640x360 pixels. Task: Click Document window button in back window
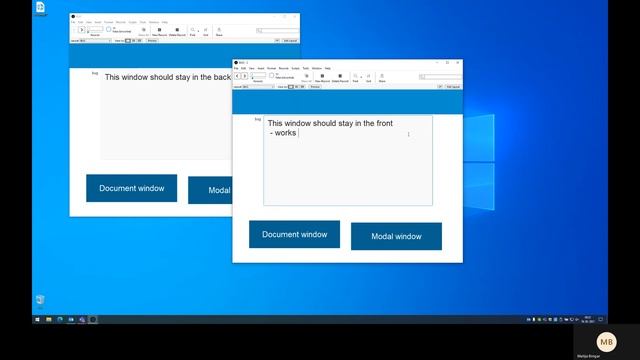pos(131,188)
